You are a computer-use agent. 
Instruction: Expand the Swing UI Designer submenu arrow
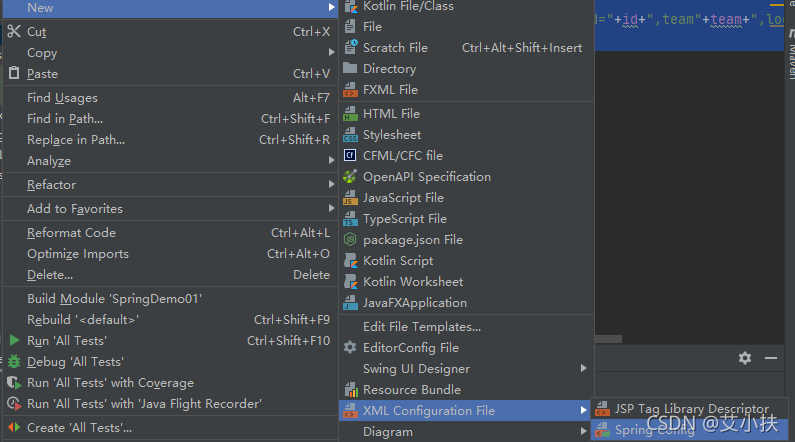584,368
